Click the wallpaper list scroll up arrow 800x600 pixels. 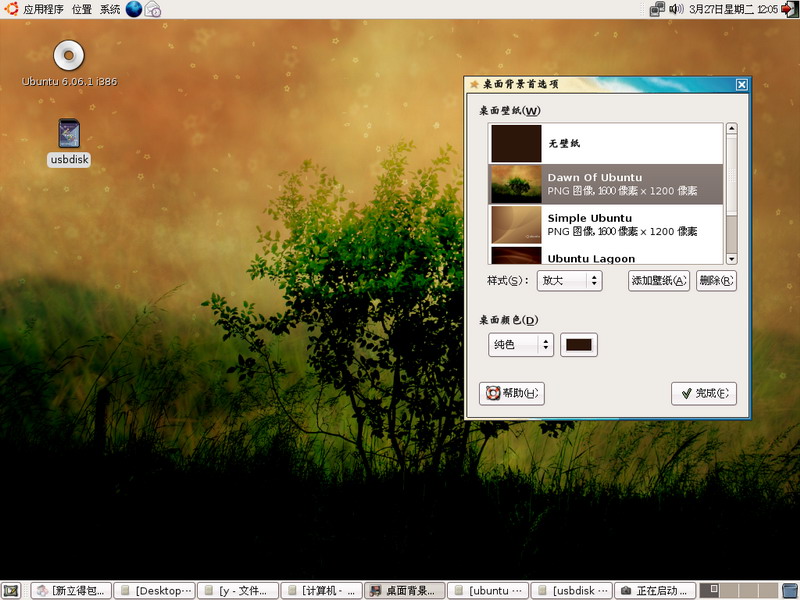tap(732, 128)
